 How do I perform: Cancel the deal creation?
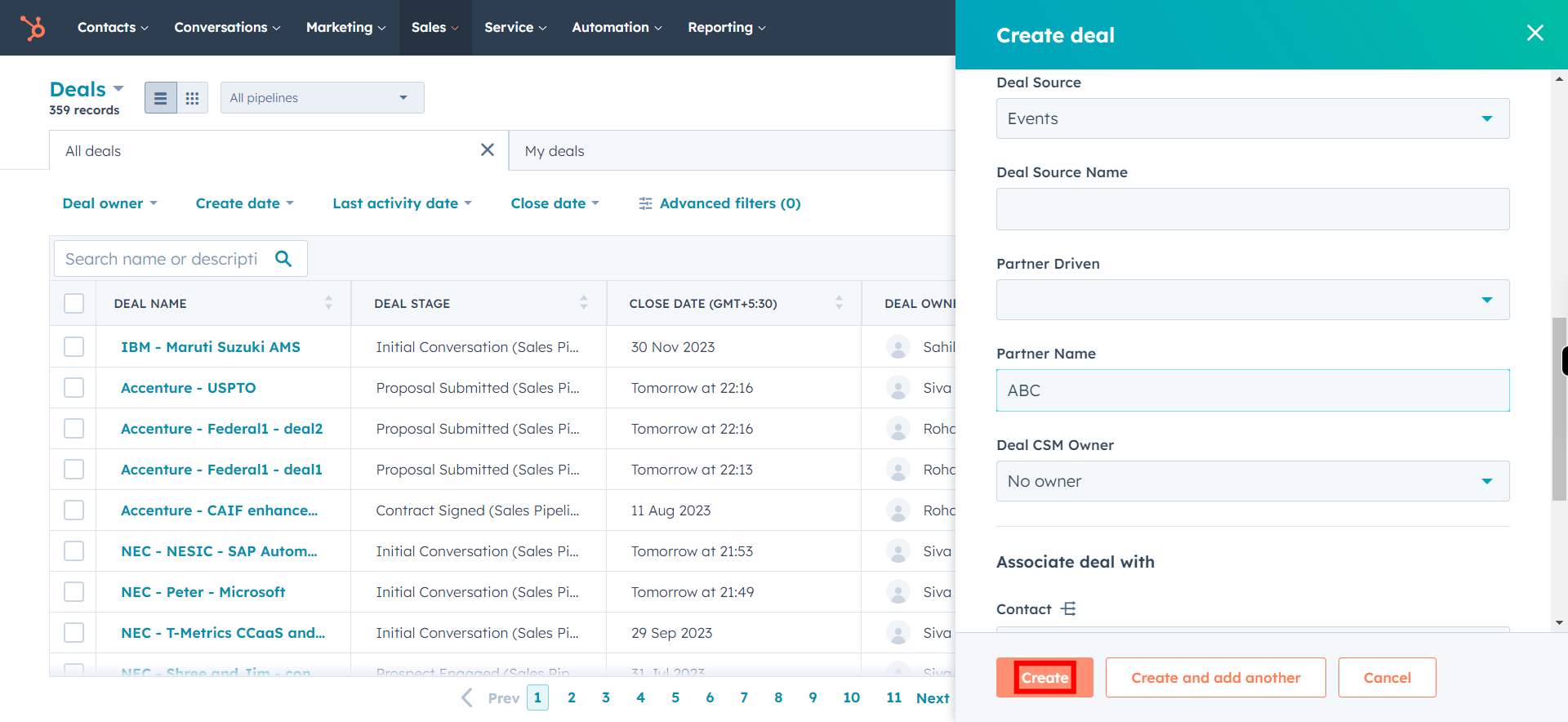coord(1387,678)
